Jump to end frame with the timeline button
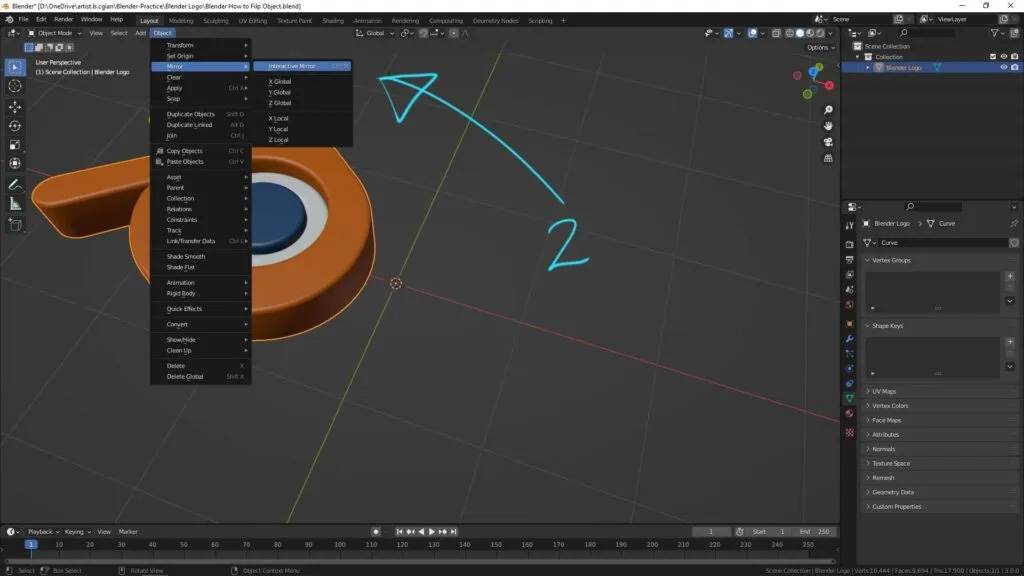Viewport: 1024px width, 576px height. [x=454, y=532]
